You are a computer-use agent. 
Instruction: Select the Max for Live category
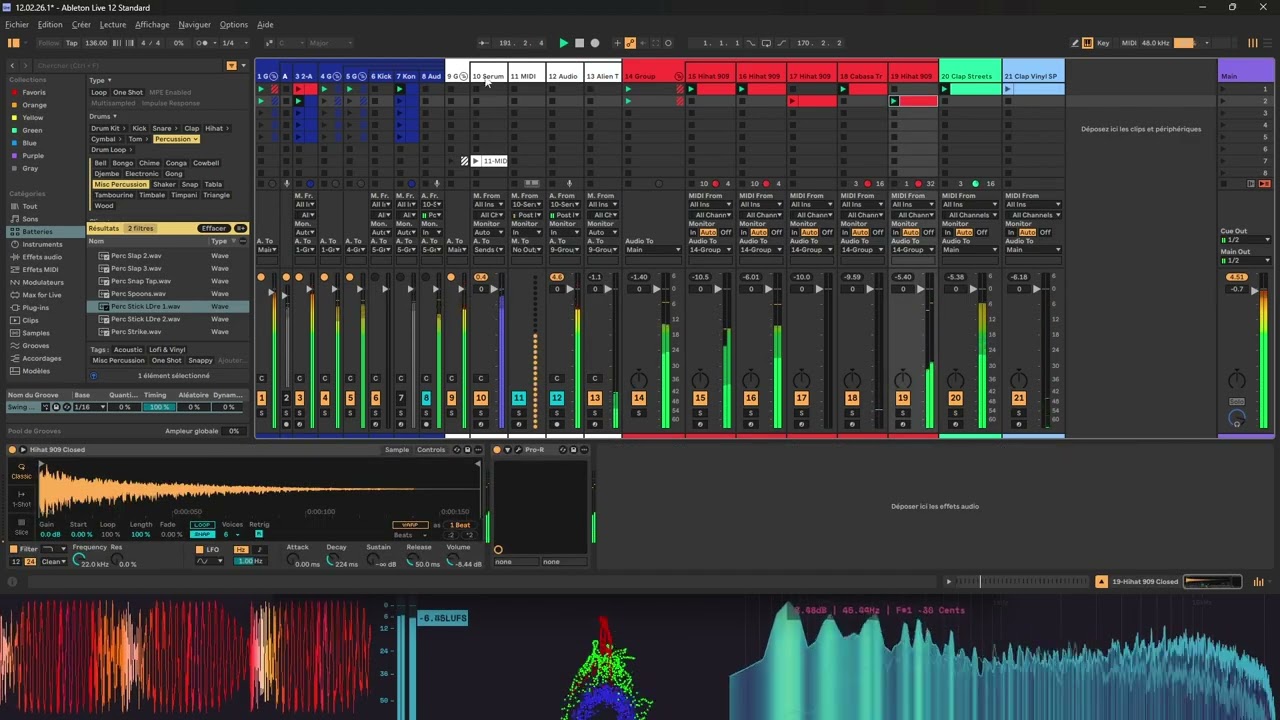click(42, 295)
